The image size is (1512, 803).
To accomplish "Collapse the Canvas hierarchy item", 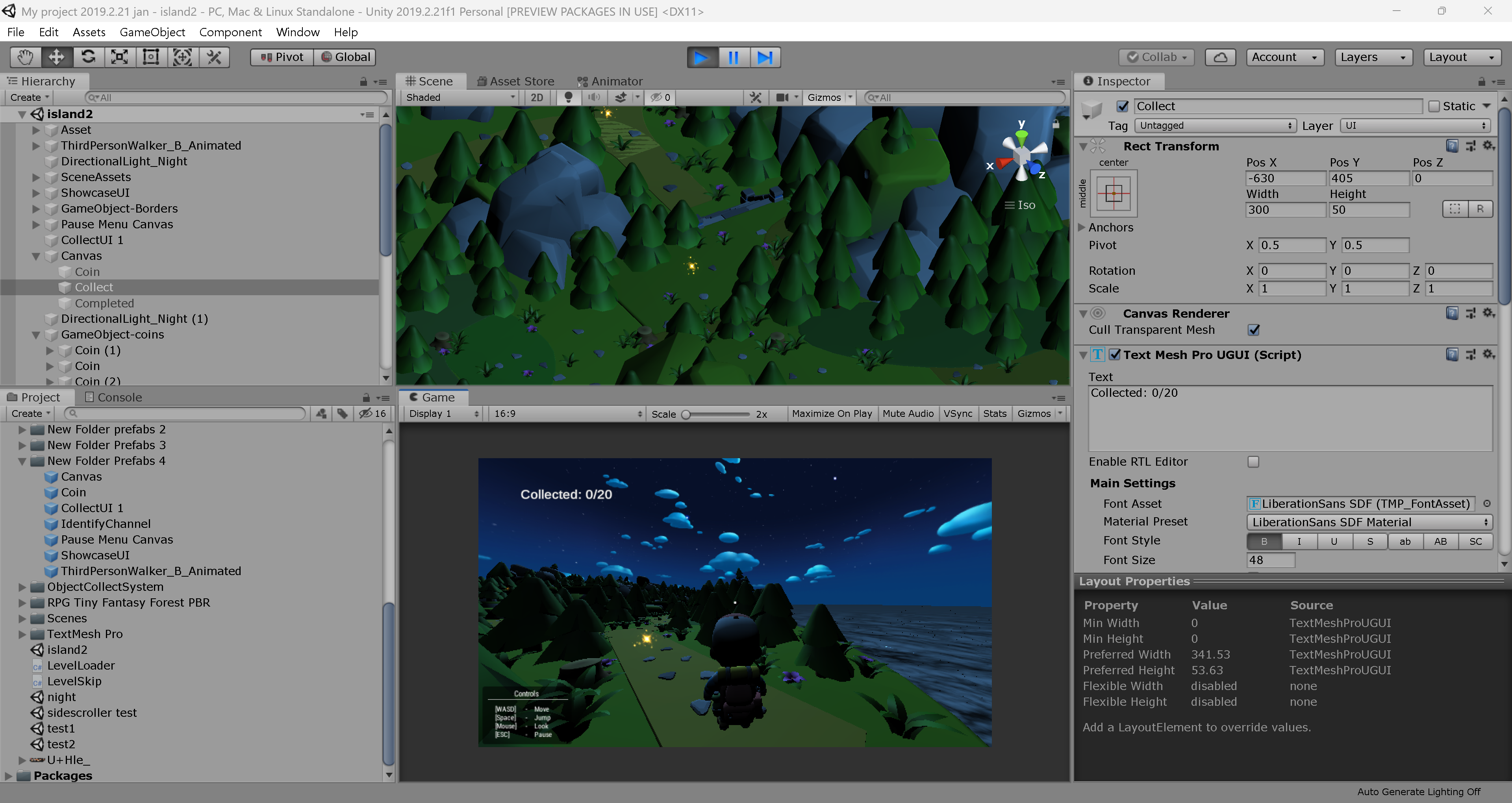I will 36,256.
